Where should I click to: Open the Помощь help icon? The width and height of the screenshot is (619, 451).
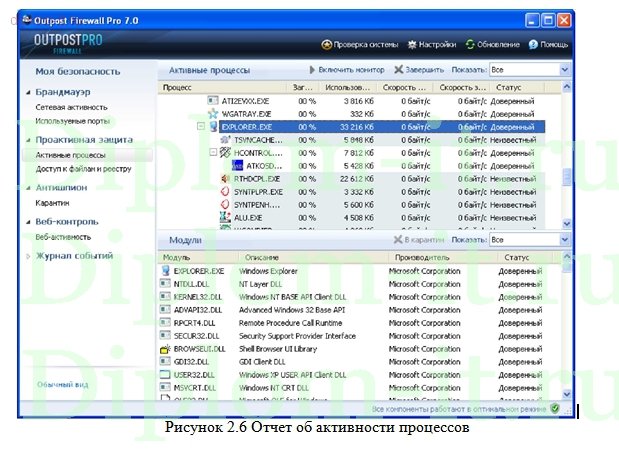pos(533,45)
